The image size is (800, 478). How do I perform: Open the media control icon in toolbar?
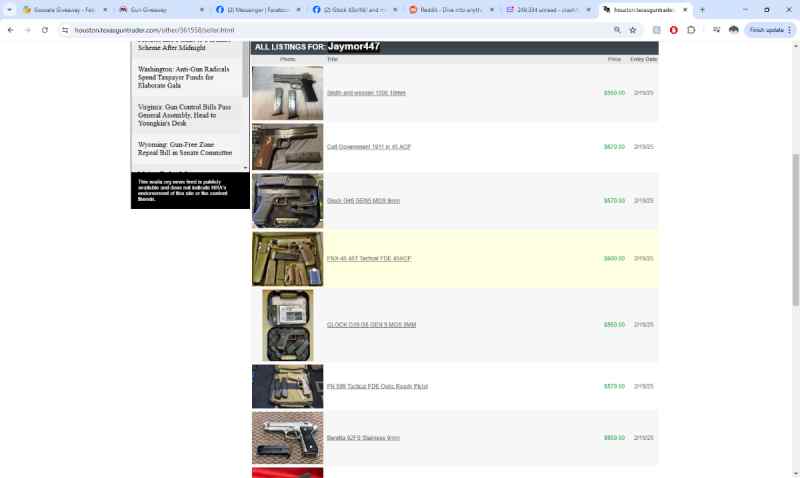(716, 30)
